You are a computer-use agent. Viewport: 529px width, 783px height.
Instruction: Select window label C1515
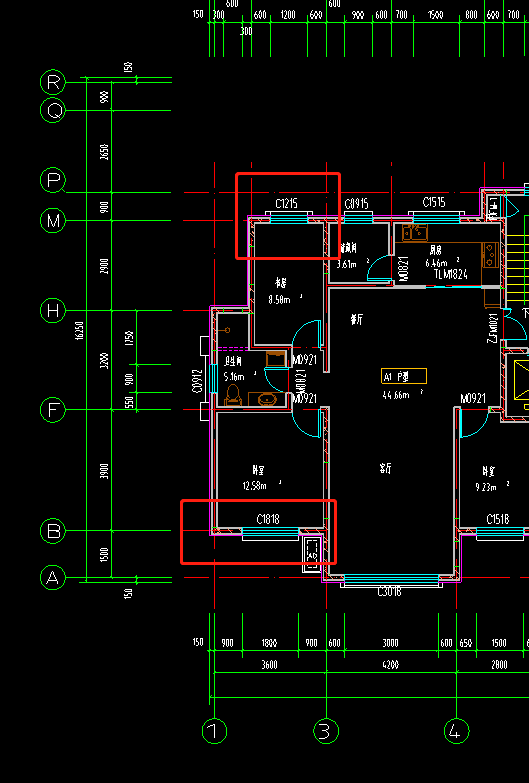click(x=434, y=202)
